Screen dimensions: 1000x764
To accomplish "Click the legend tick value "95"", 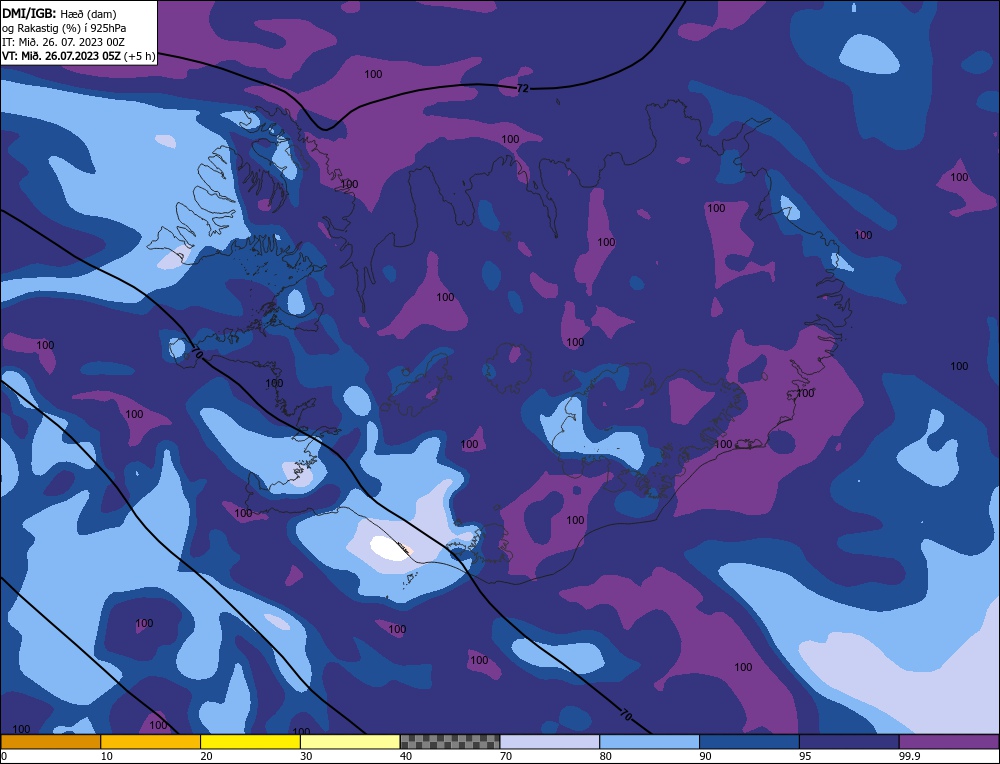I will 805,756.
